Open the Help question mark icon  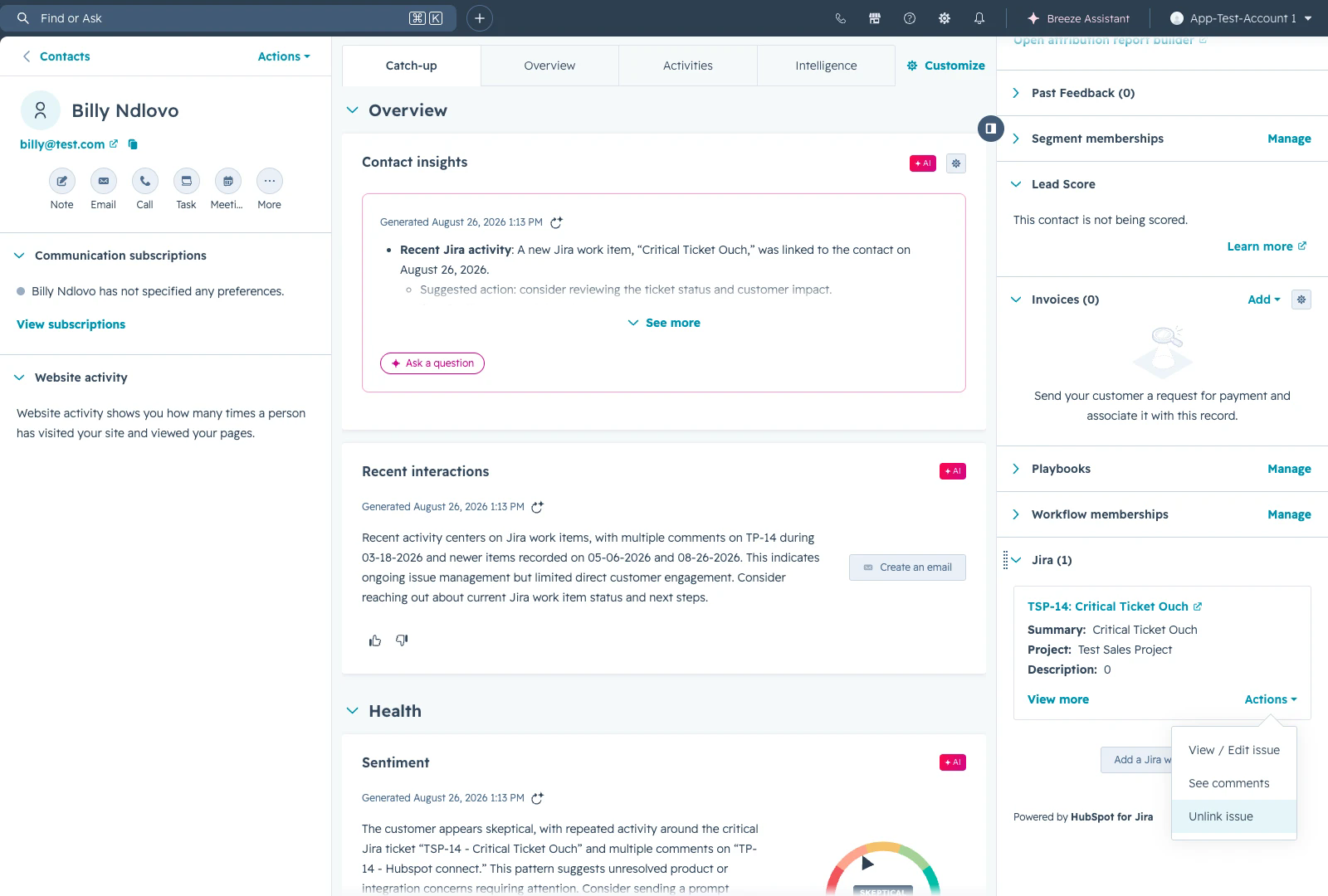click(x=910, y=18)
